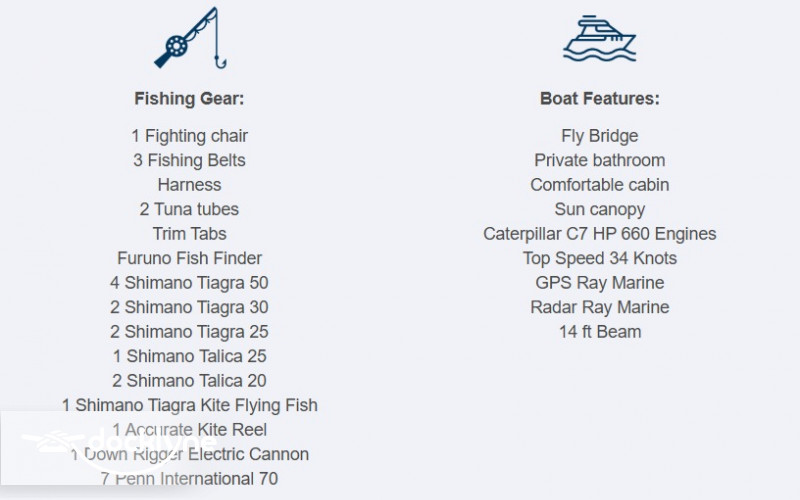Select the Boat Features heading
This screenshot has width=800, height=500.
pyautogui.click(x=599, y=99)
